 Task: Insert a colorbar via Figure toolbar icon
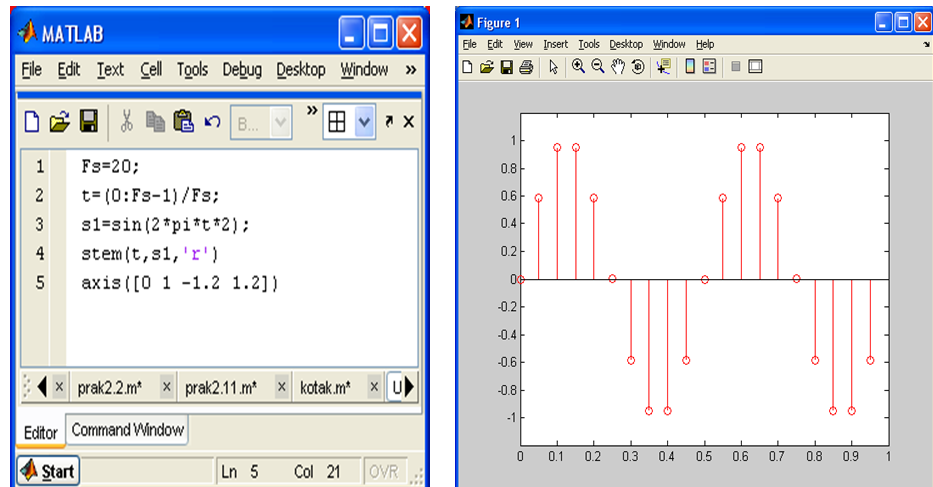pos(690,66)
